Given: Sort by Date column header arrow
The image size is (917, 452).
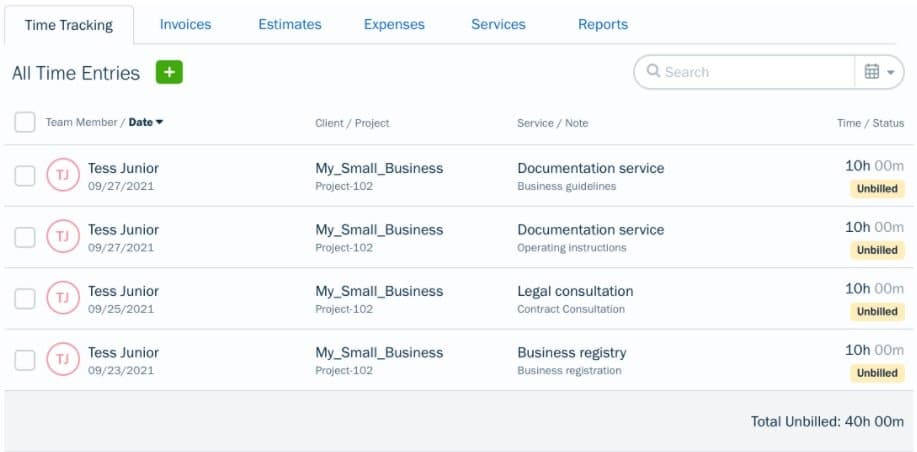Looking at the screenshot, I should 159,122.
